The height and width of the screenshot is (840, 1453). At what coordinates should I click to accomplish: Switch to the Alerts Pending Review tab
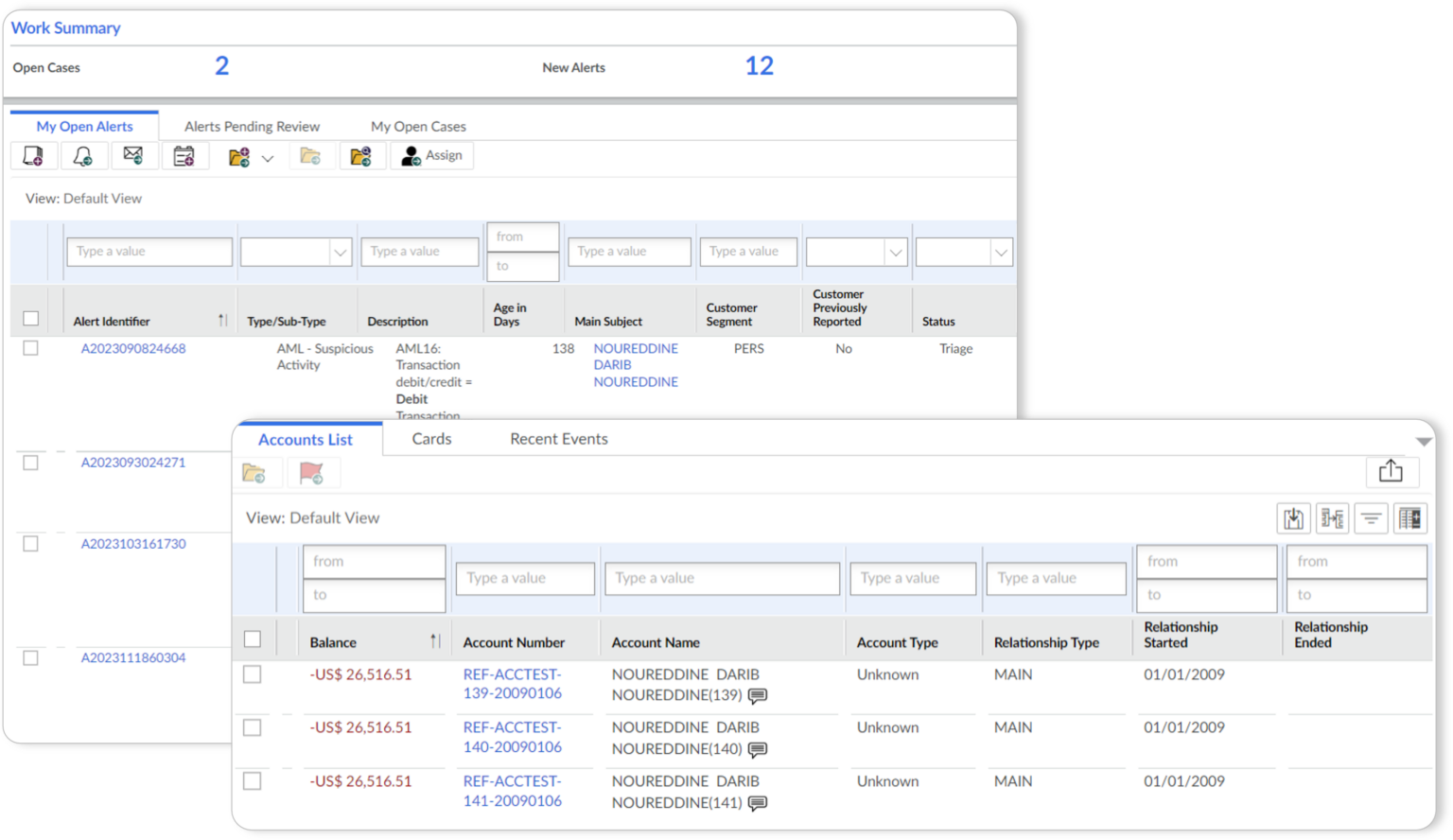point(252,126)
